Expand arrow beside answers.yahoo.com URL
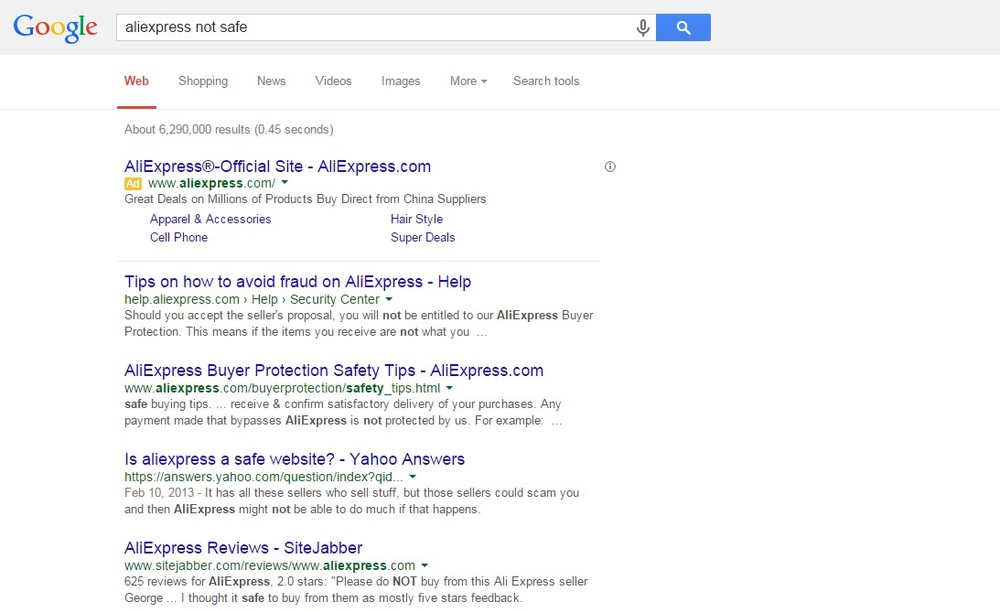1000x610 pixels. pyautogui.click(x=413, y=476)
